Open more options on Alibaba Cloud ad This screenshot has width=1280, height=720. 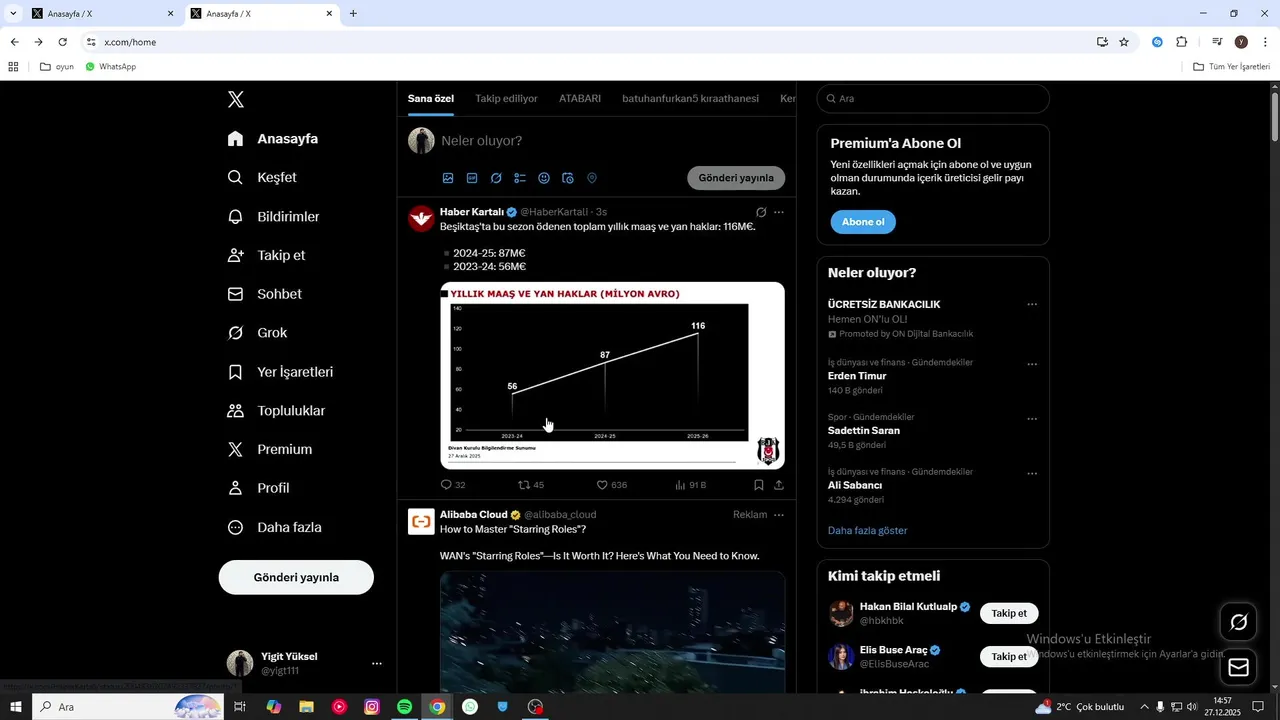click(779, 515)
